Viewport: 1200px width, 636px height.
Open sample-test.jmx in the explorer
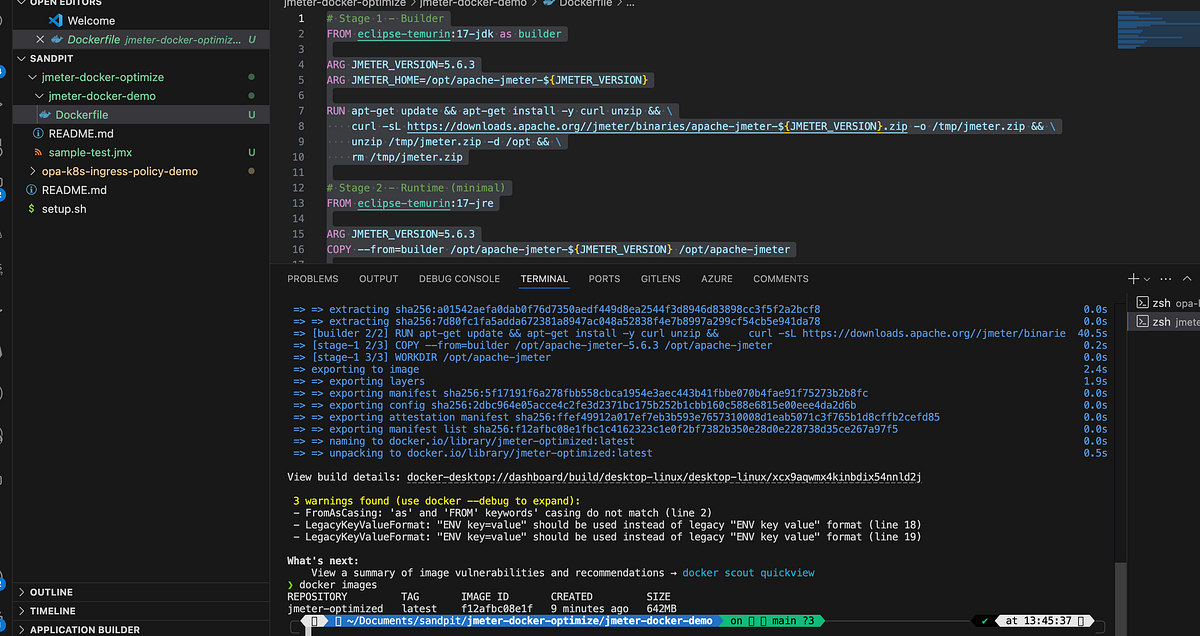tap(91, 153)
